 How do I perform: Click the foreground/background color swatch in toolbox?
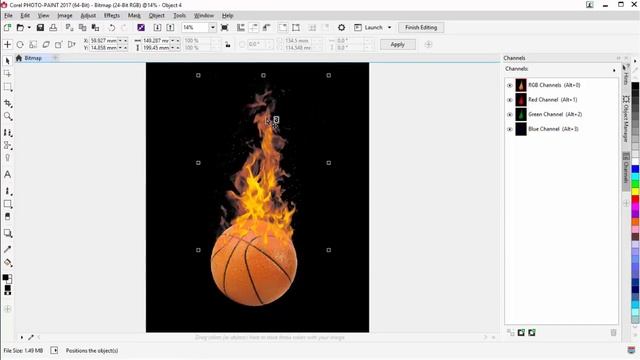(x=7, y=279)
